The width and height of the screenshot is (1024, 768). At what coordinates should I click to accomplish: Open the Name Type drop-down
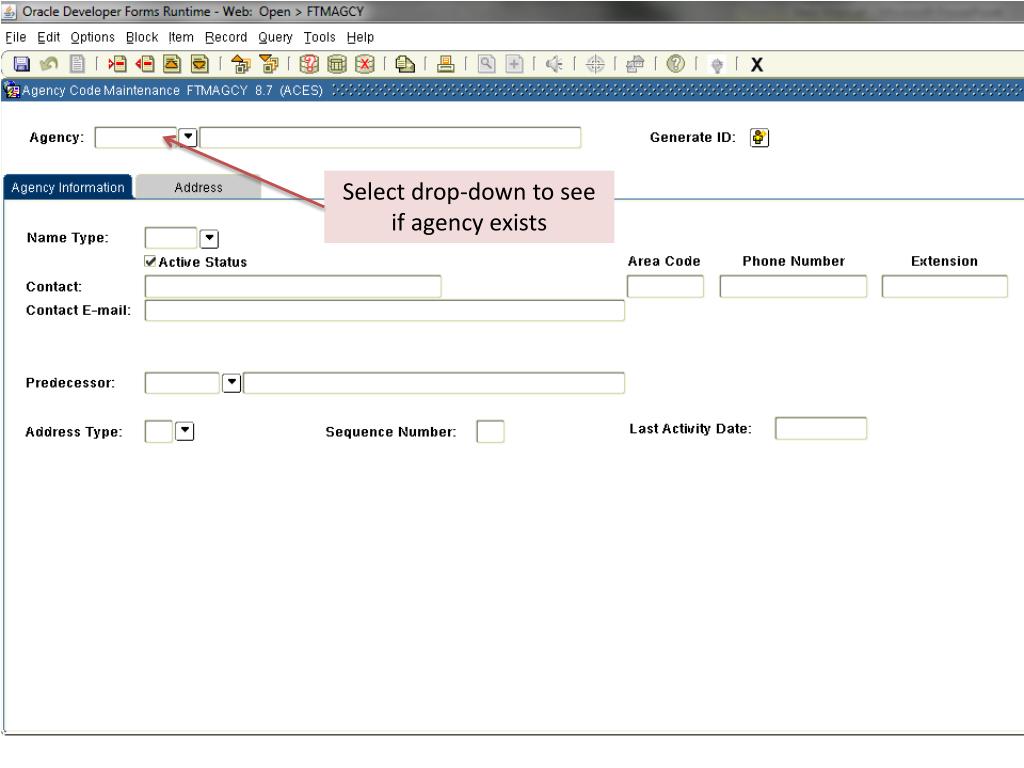click(209, 238)
